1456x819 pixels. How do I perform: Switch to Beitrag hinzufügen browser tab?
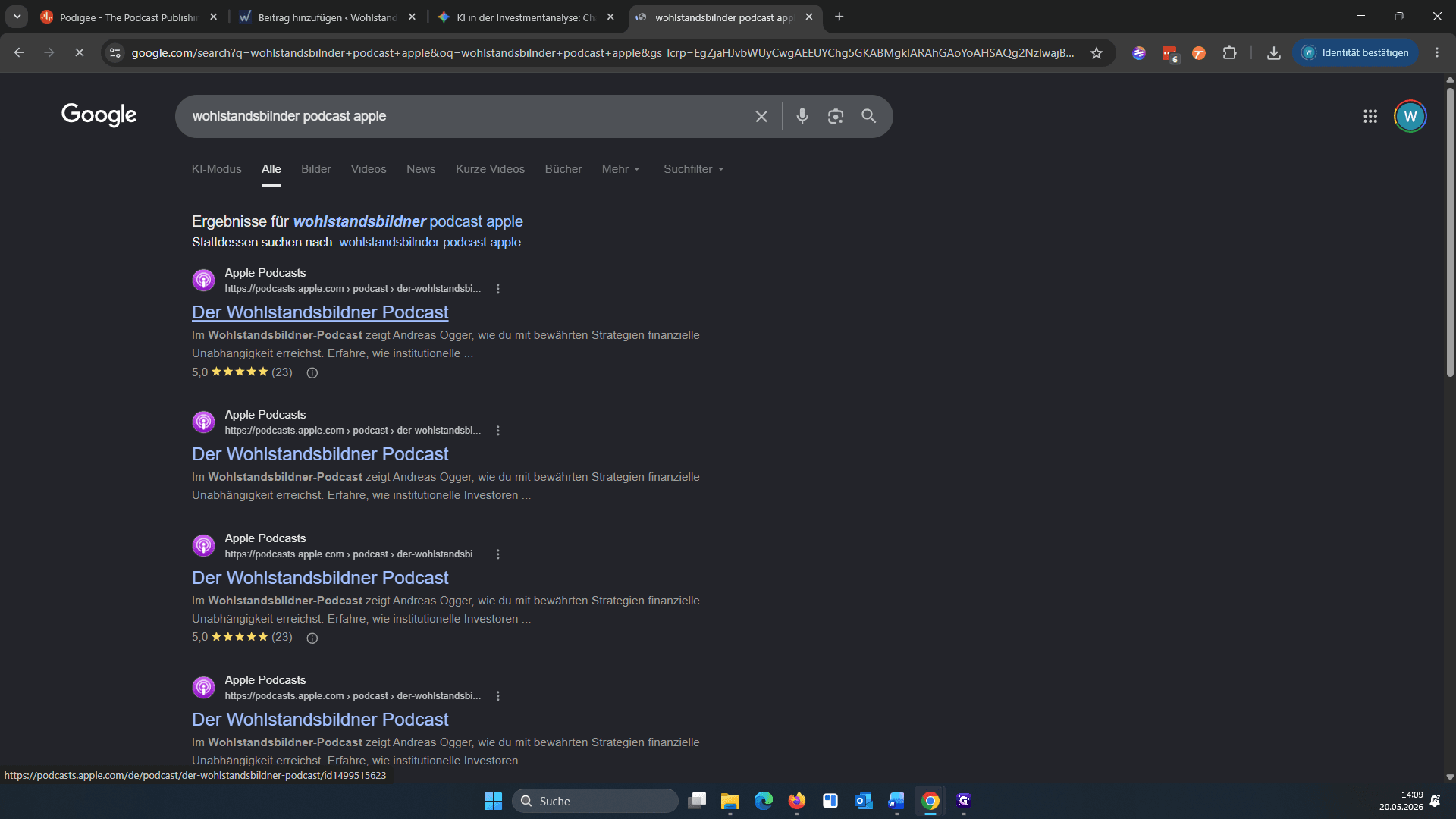coord(328,17)
